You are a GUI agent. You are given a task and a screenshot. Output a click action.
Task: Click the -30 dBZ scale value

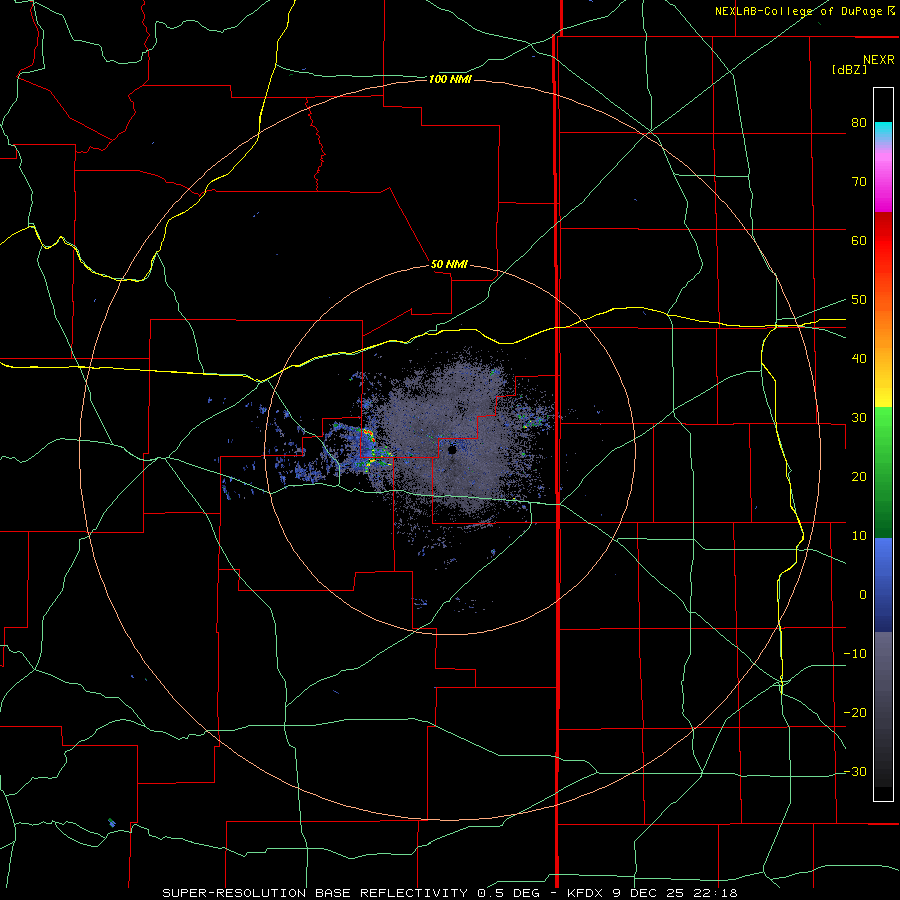pos(855,771)
